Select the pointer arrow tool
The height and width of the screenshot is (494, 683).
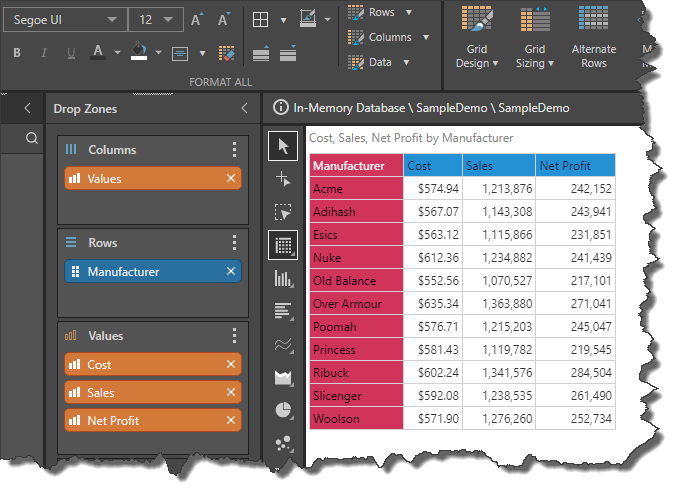283,147
